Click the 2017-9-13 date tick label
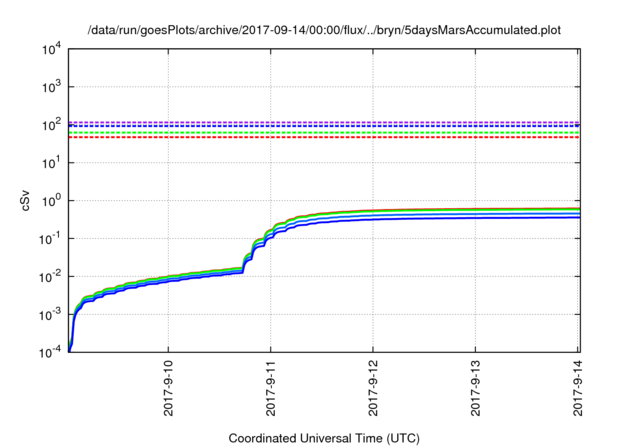 [x=476, y=388]
